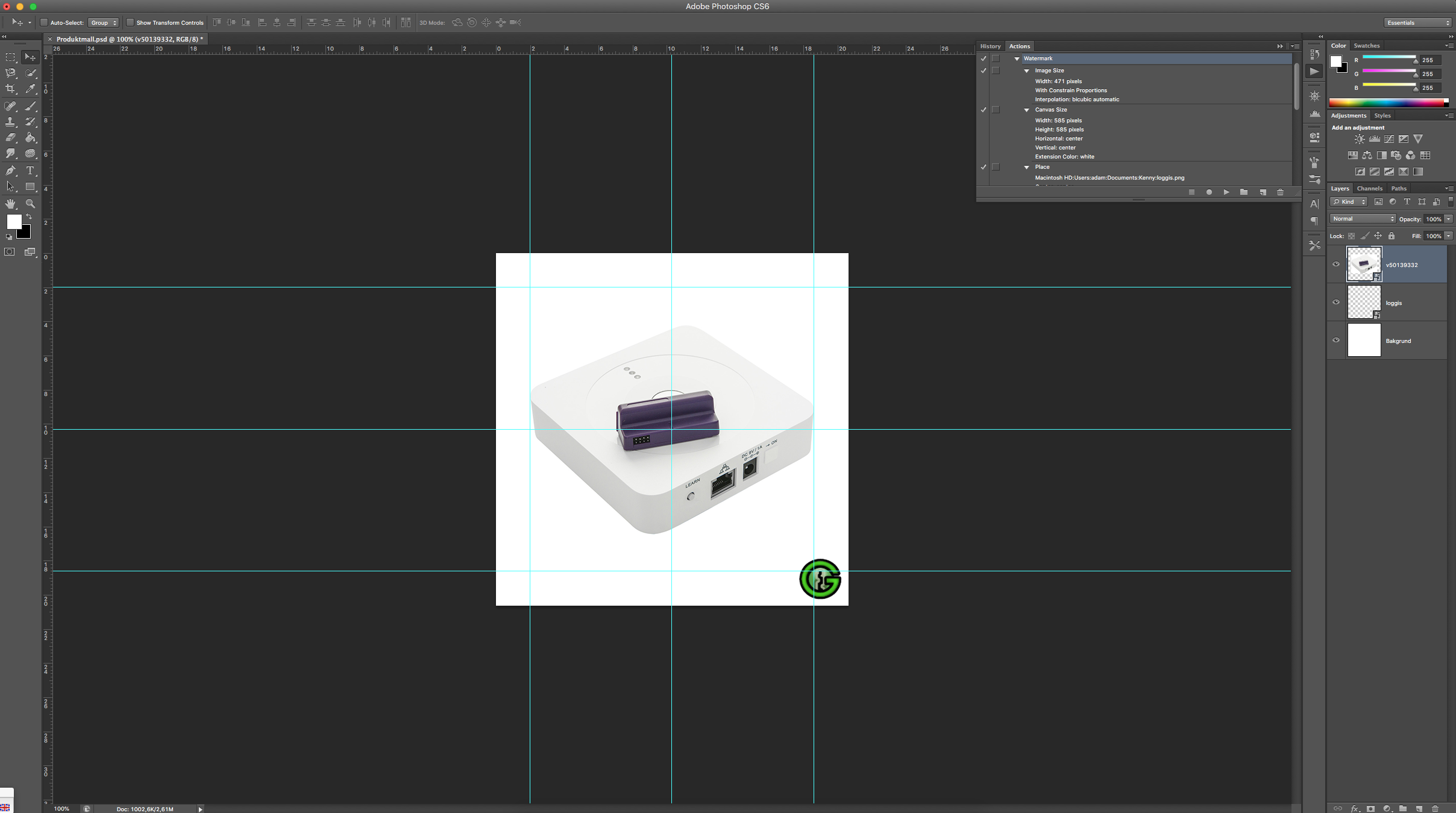
Task: Collapse the Watermark action set
Action: 1017,58
